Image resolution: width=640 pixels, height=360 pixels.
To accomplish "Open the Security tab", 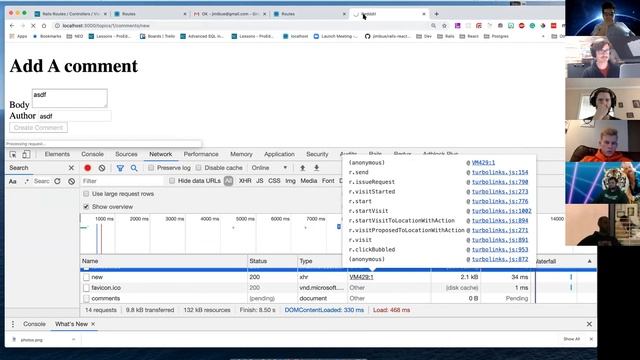I will (317, 154).
